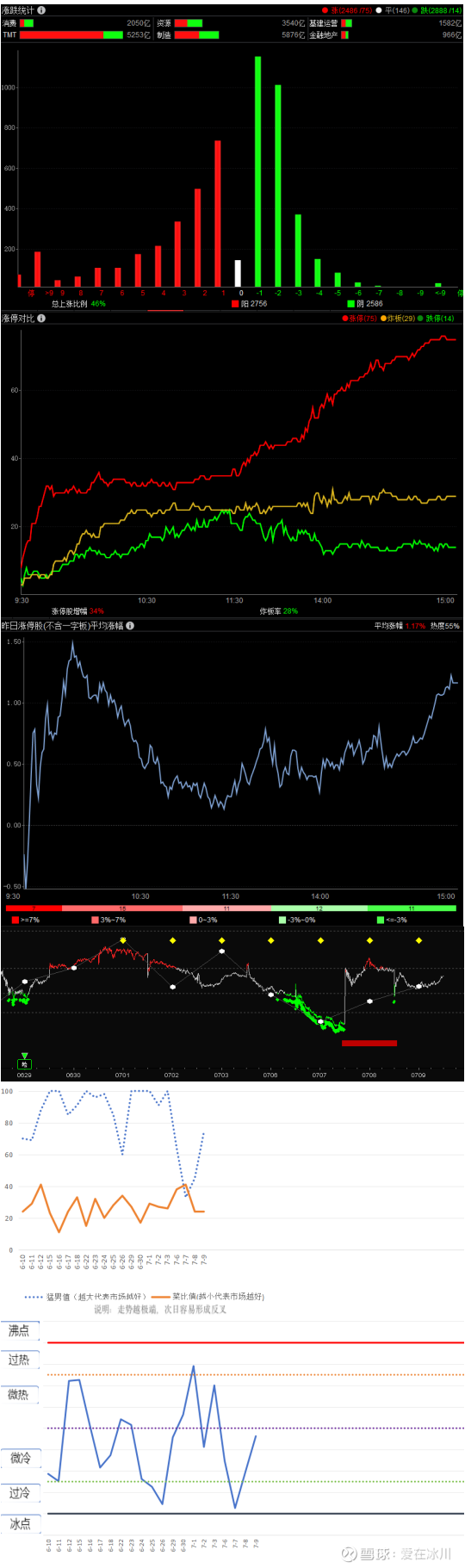The image size is (465, 1568).
Task: Select the TMT sector bar
Action: coord(71,35)
